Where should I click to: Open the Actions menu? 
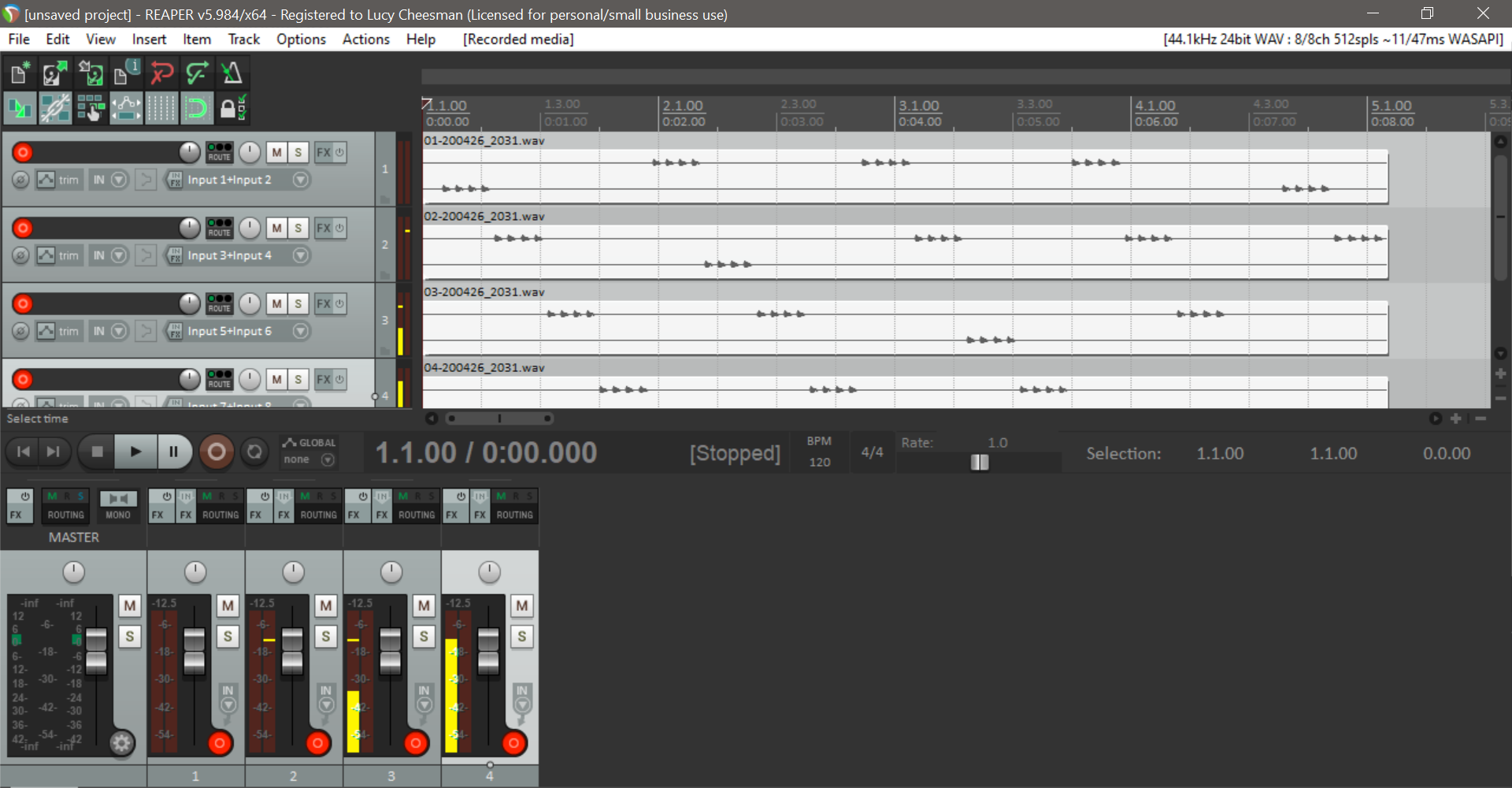click(x=365, y=39)
